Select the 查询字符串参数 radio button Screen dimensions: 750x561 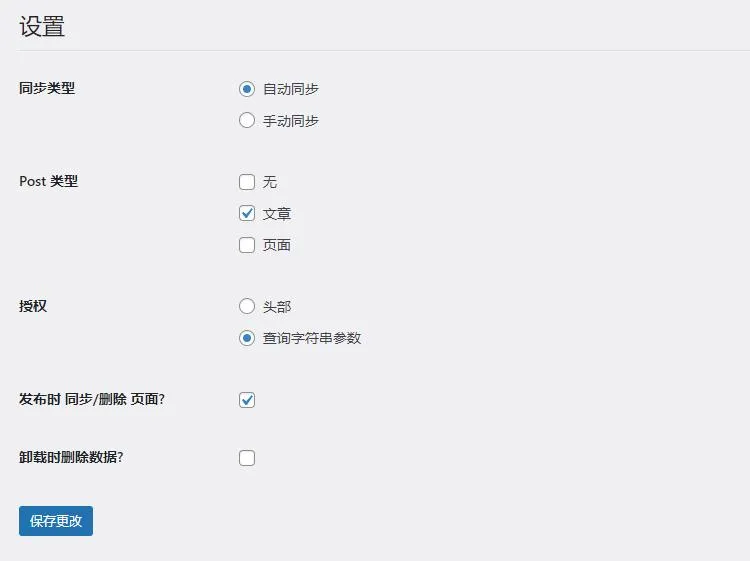[247, 338]
